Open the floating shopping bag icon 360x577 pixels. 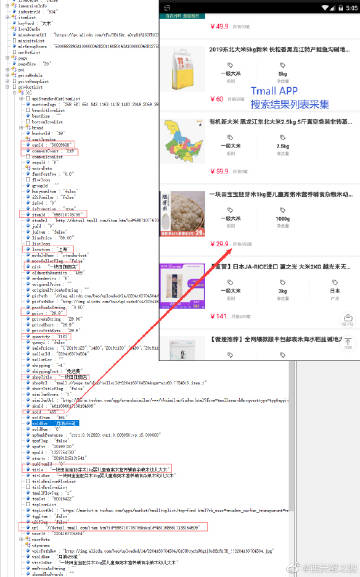(348, 318)
